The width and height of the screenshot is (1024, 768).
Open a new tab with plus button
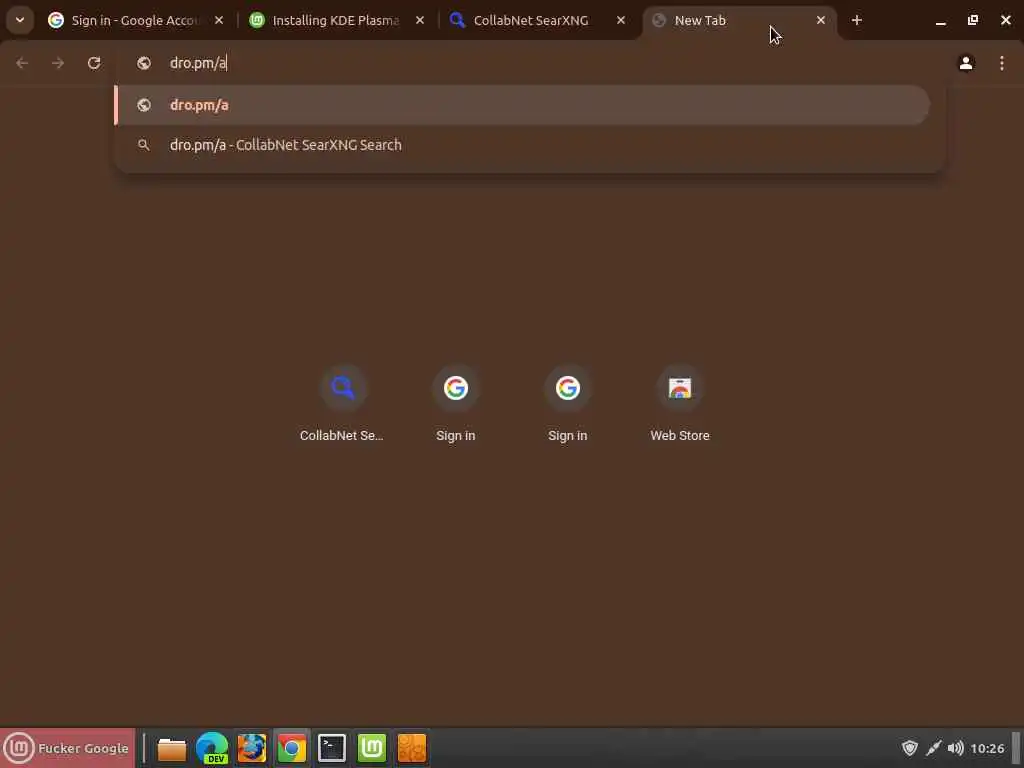click(857, 20)
